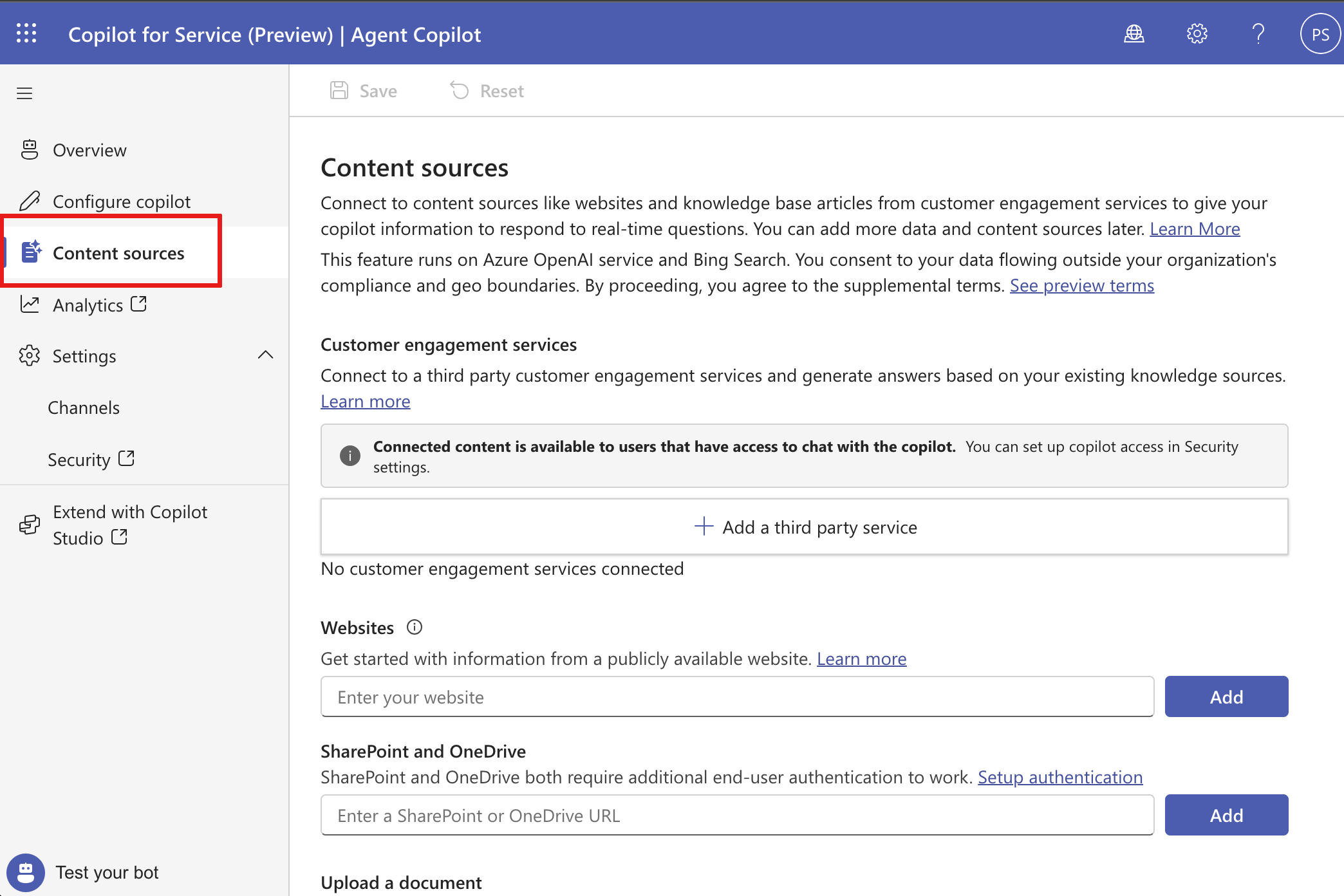This screenshot has width=1344, height=896.
Task: Open the help question mark icon
Action: pyautogui.click(x=1258, y=33)
